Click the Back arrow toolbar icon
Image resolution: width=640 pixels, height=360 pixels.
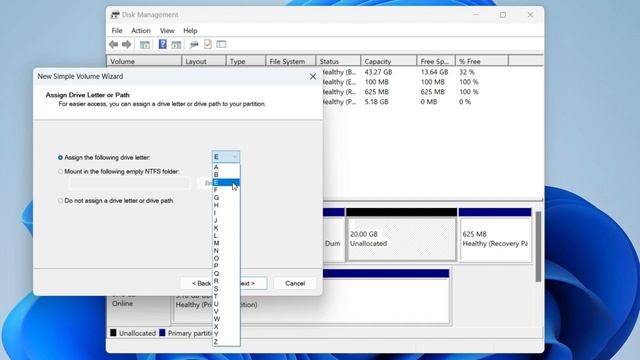pyautogui.click(x=113, y=44)
